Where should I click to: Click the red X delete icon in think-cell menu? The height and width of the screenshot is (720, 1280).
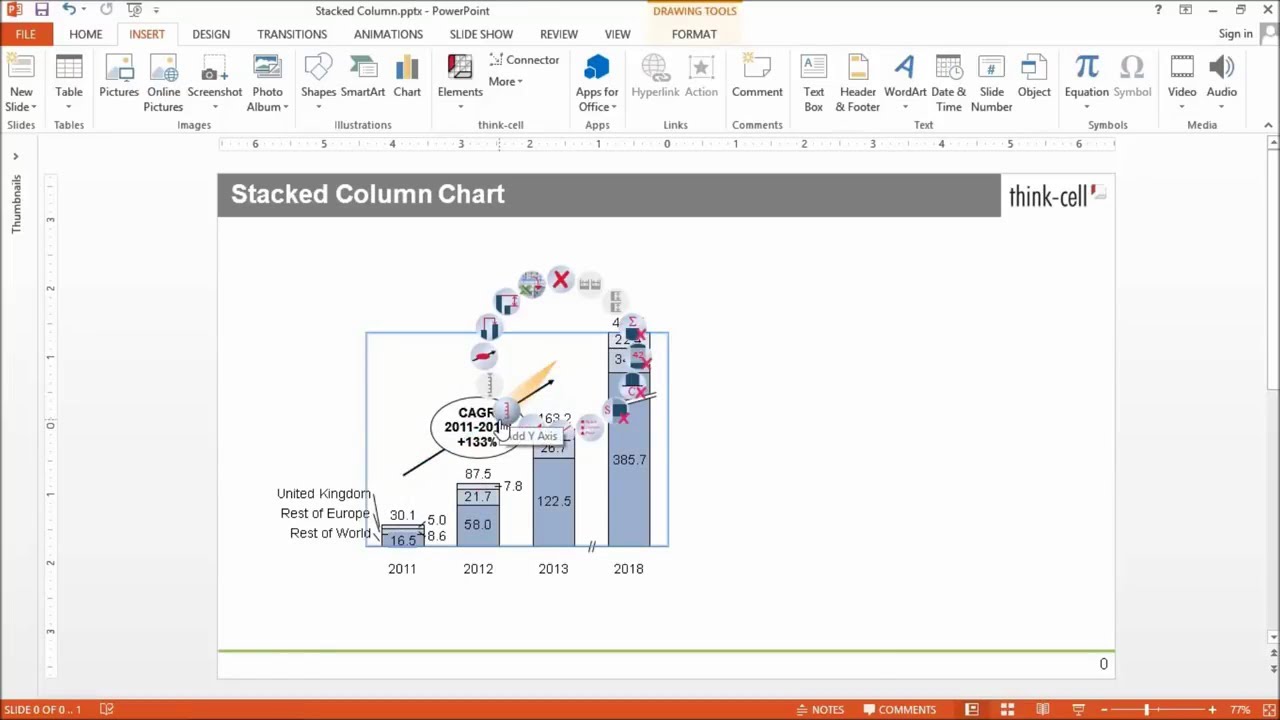pos(560,280)
